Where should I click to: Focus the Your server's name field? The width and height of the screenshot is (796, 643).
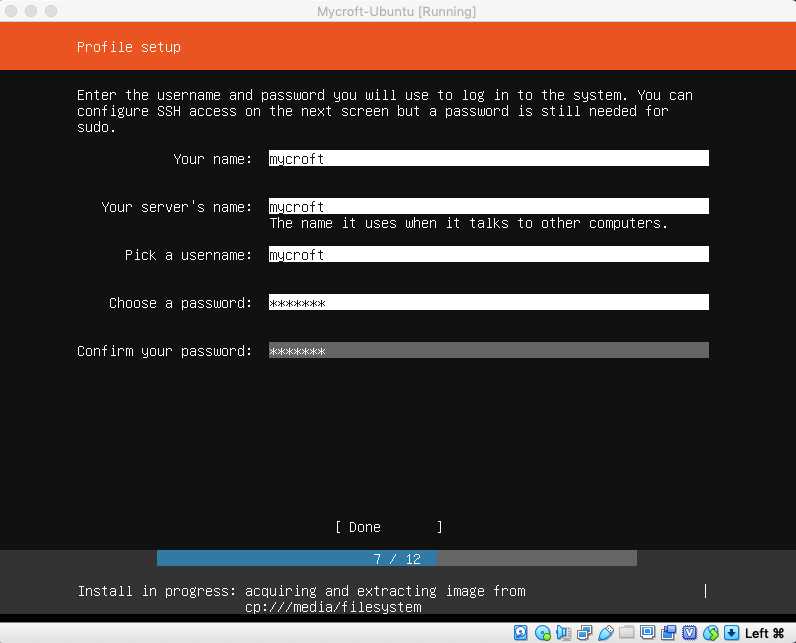click(488, 206)
